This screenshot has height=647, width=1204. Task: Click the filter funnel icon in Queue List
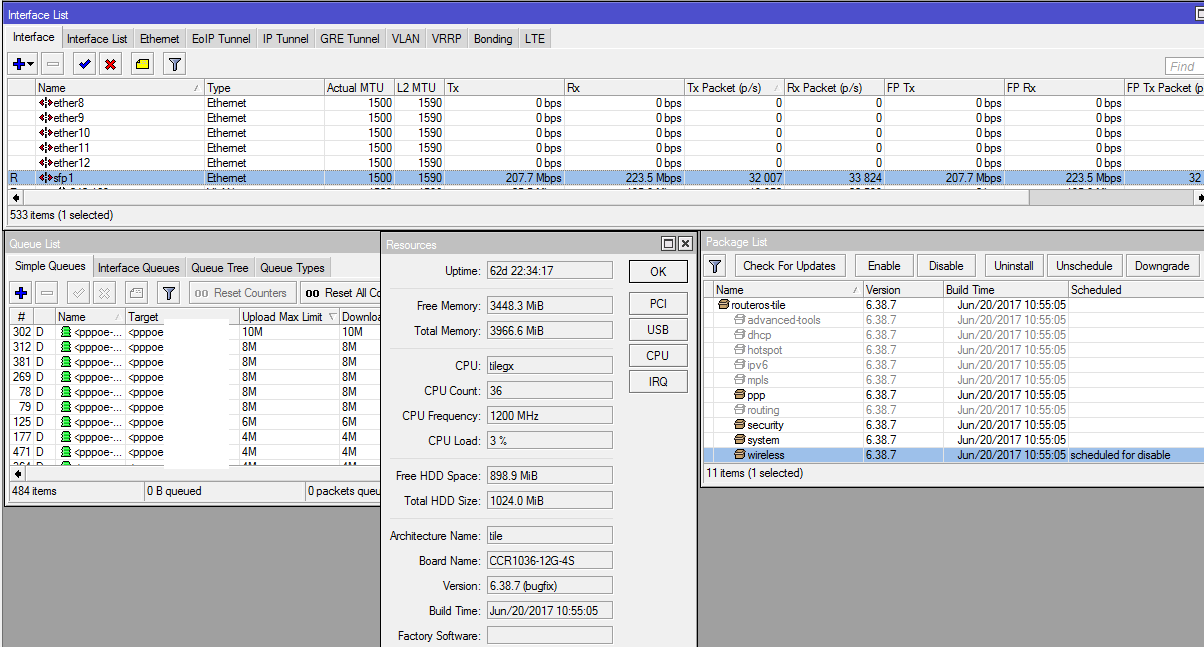169,293
